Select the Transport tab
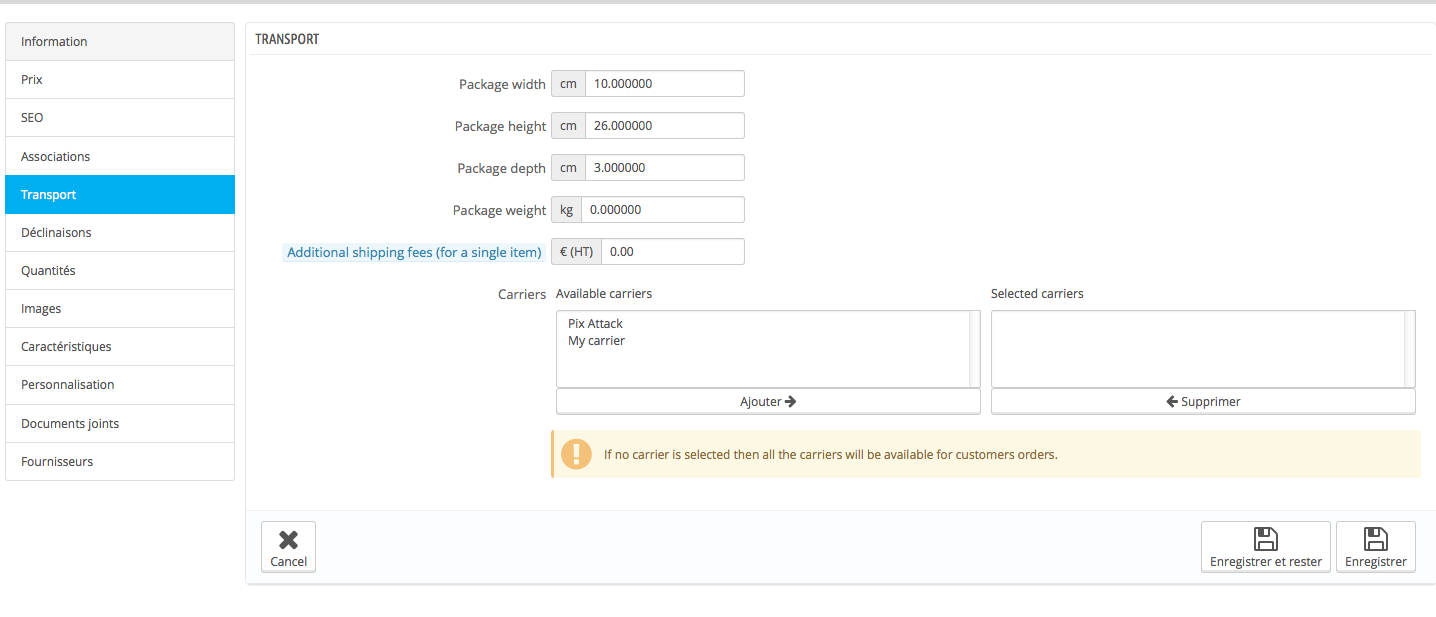This screenshot has width=1436, height=617. 120,194
